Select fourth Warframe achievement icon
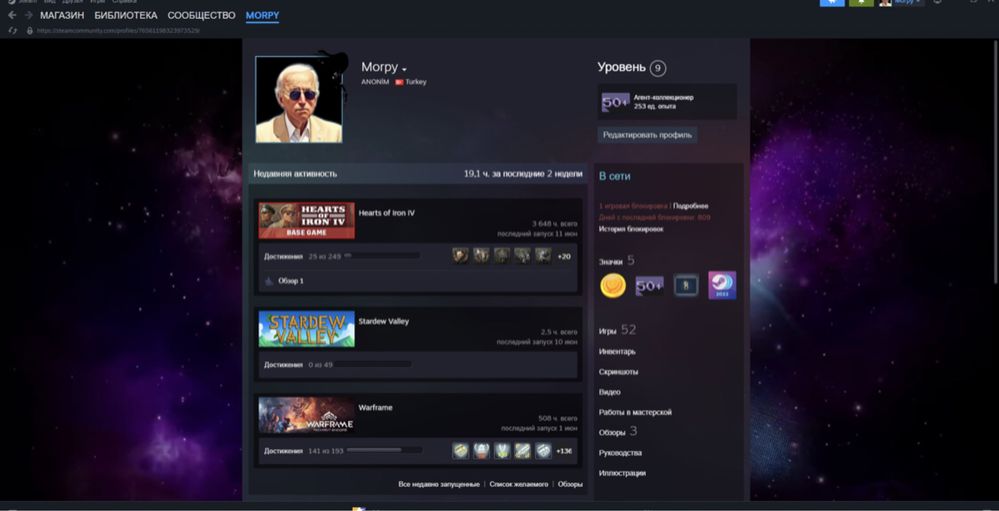Image resolution: width=999 pixels, height=511 pixels. pyautogui.click(x=522, y=451)
